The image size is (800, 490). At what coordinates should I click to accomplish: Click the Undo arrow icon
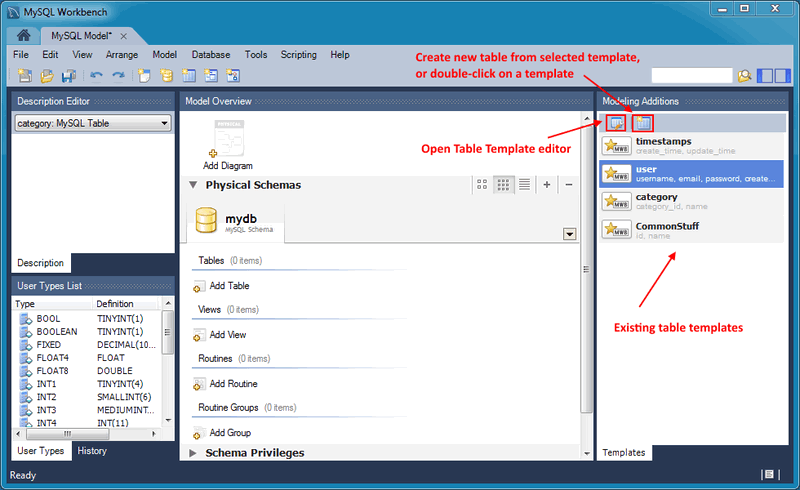(96, 76)
